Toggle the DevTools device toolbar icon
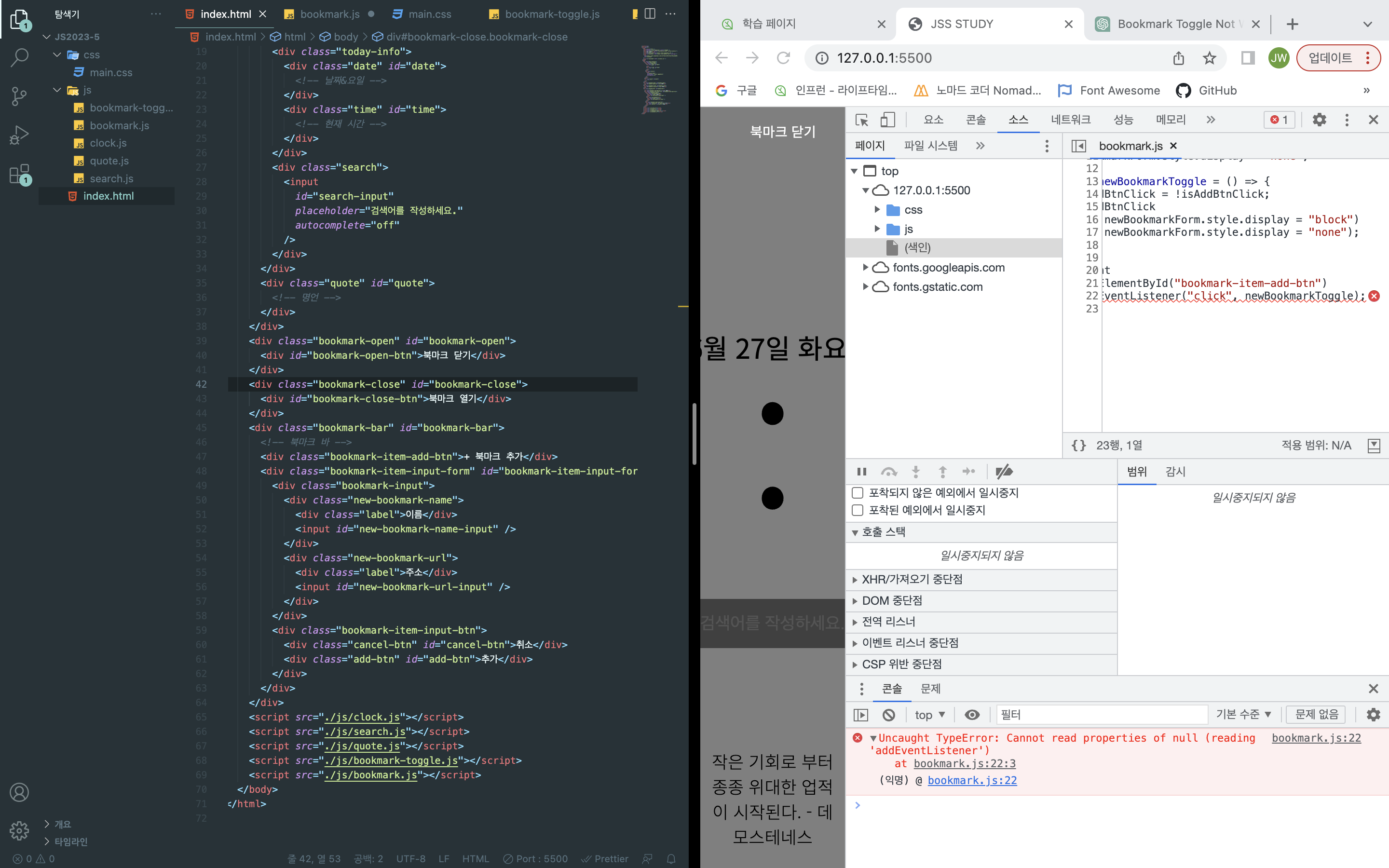Viewport: 1389px width, 868px height. coord(887,120)
